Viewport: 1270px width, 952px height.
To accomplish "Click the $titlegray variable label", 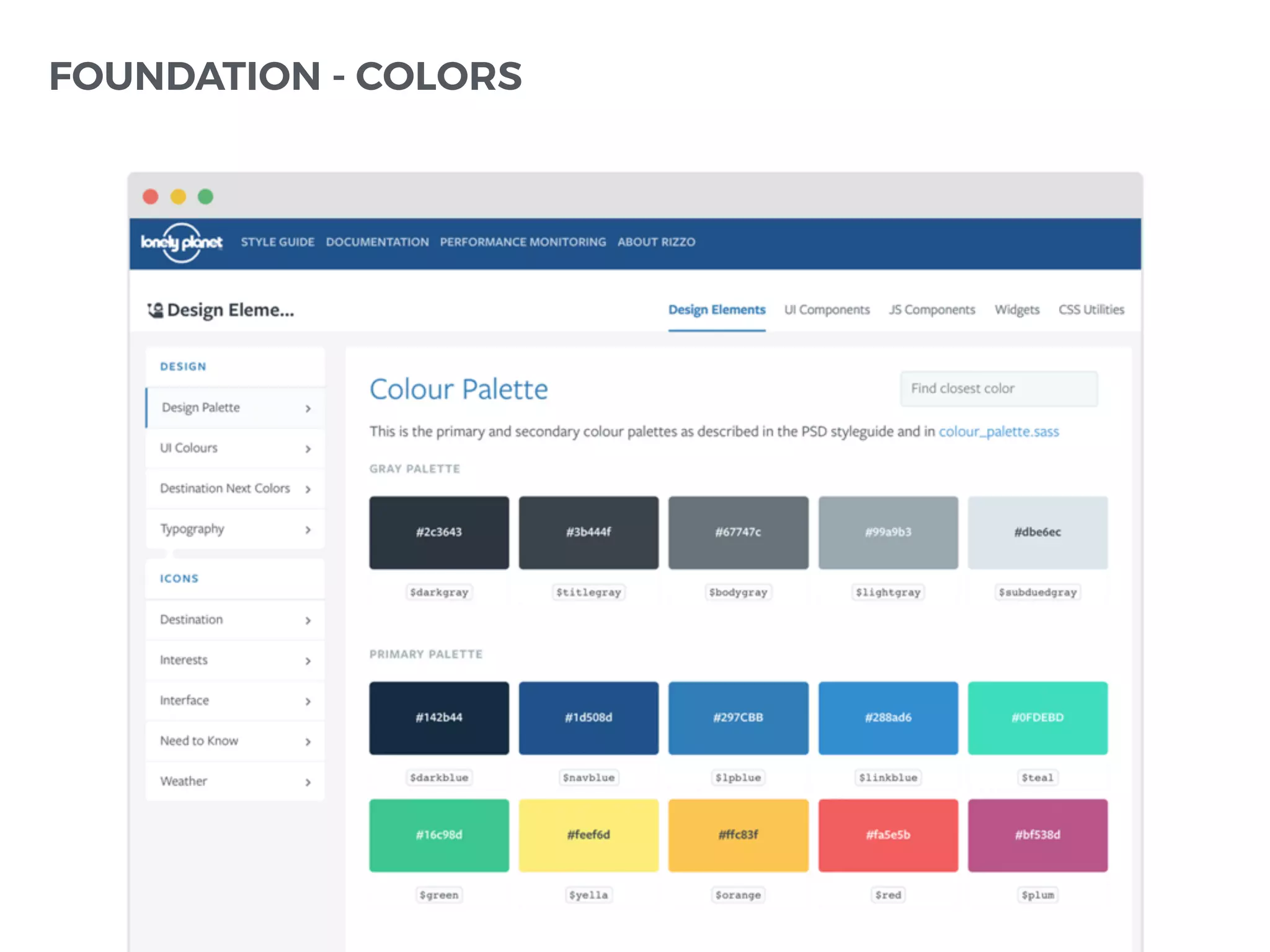I will [x=588, y=593].
